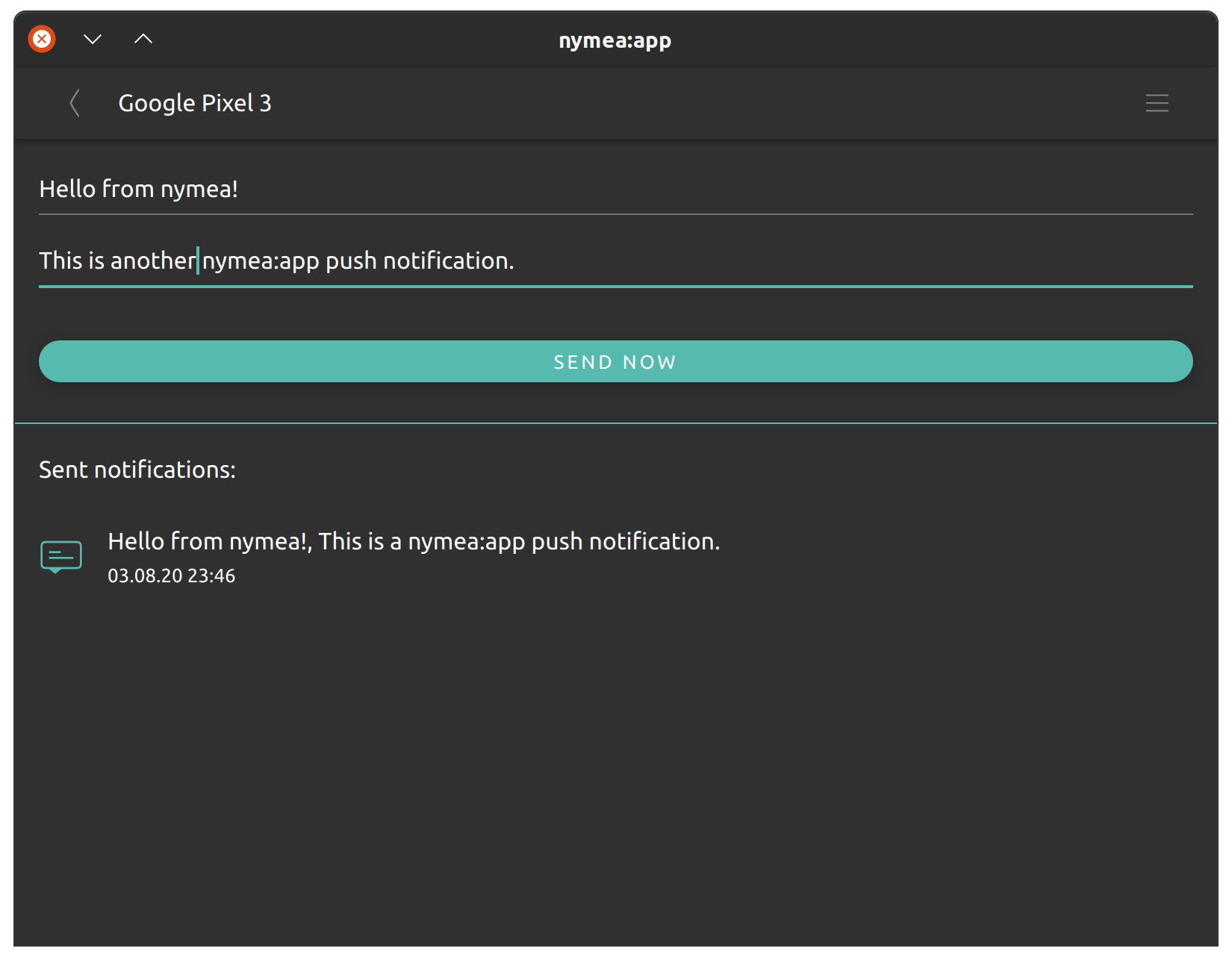Image resolution: width=1232 pixels, height=960 pixels.
Task: Click the 'Sent notifications:' heading
Action: click(x=137, y=470)
